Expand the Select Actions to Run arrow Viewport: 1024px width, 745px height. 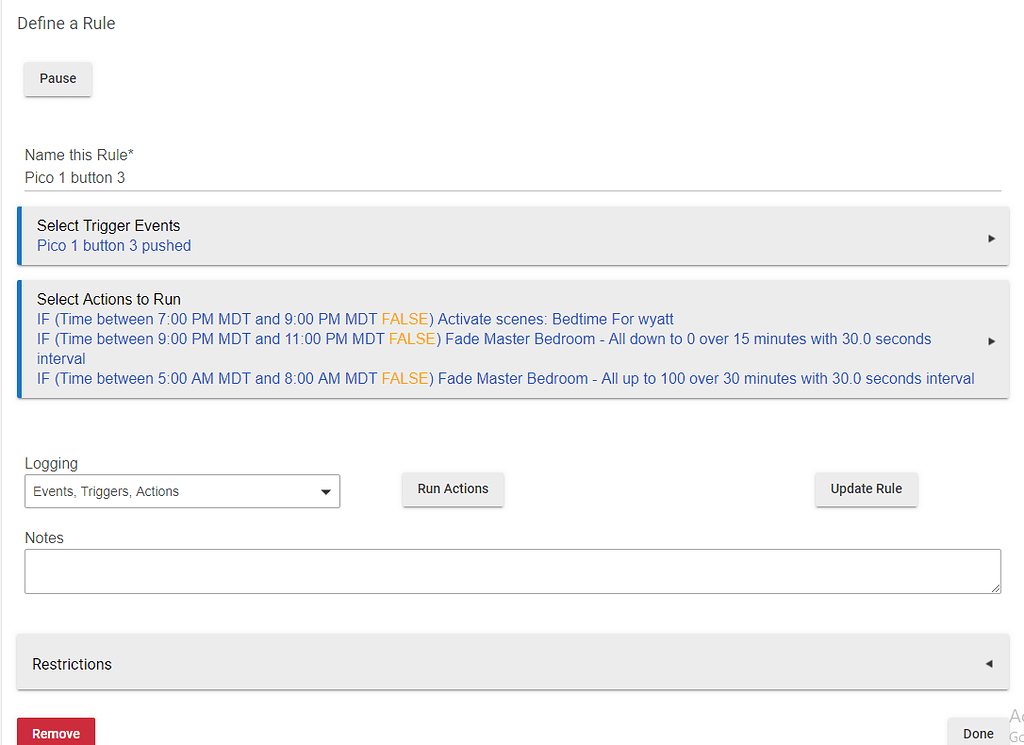991,341
